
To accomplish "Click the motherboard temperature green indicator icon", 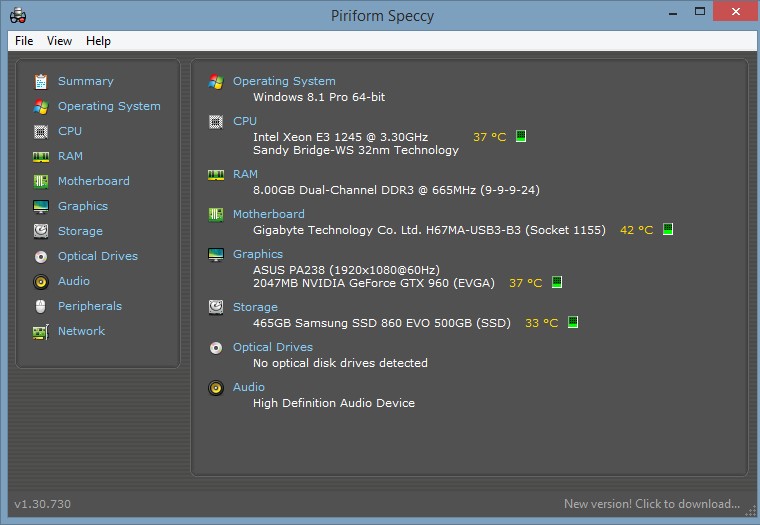I will pyautogui.click(x=668, y=229).
